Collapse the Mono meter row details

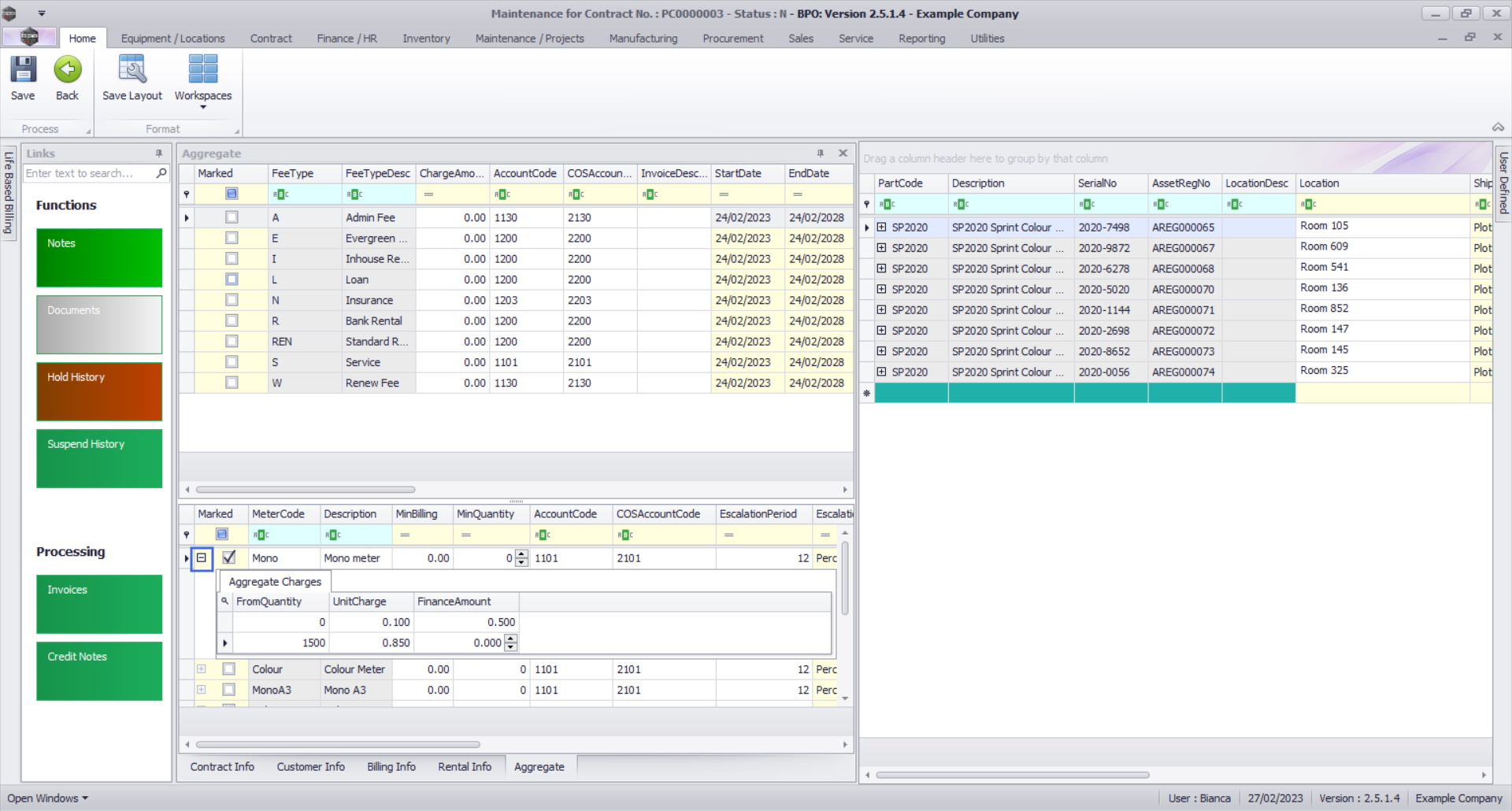pos(202,557)
